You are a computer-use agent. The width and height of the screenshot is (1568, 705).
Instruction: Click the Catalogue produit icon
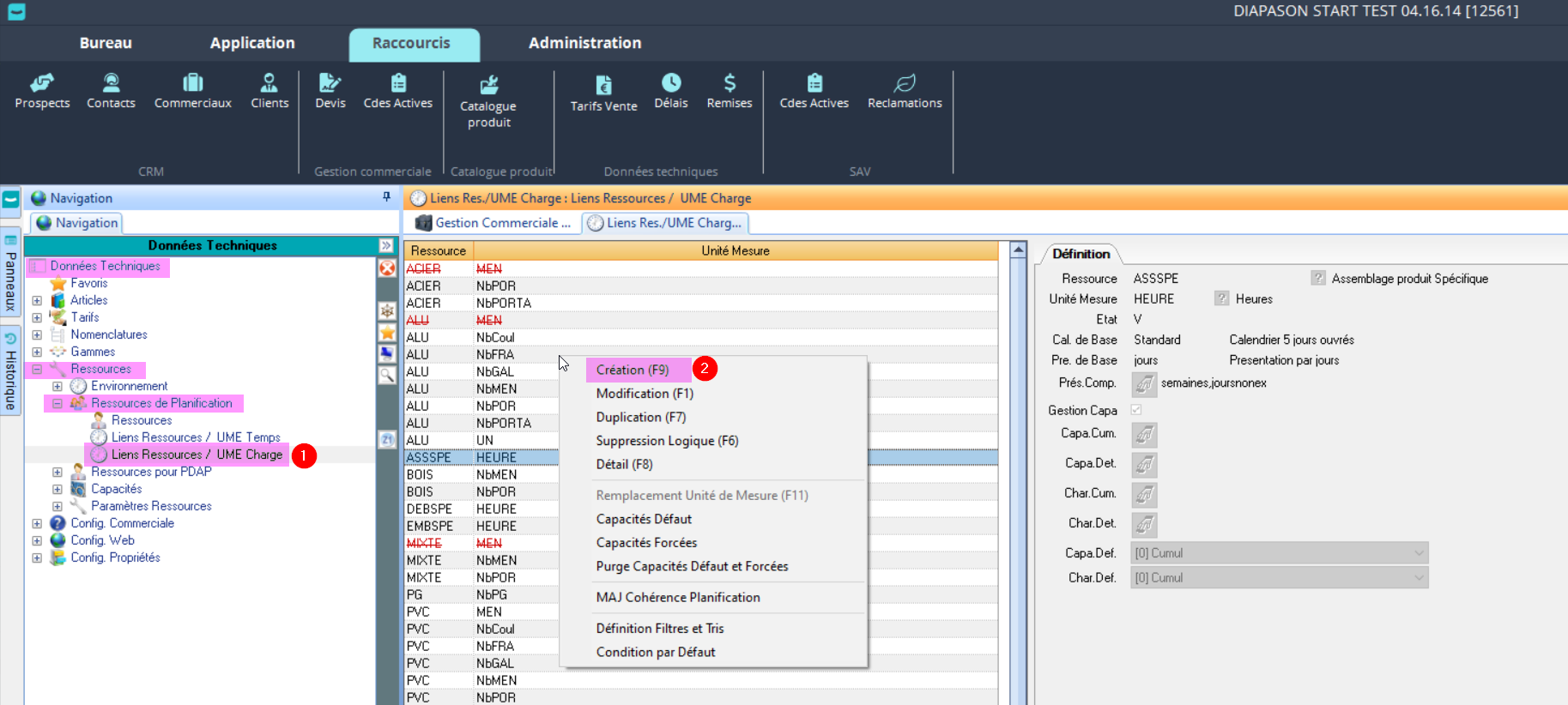click(488, 85)
